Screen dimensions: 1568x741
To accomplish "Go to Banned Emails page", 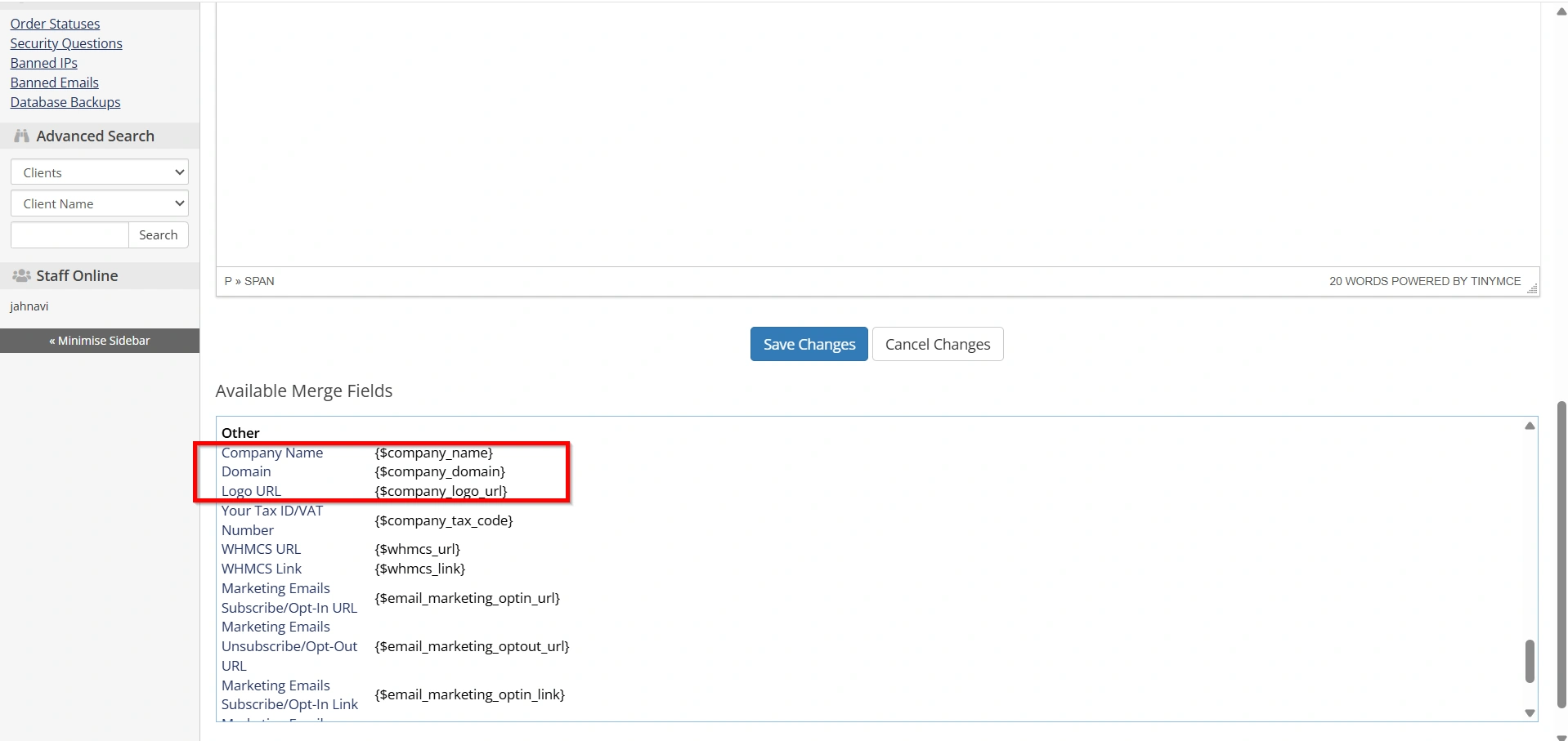I will click(54, 83).
